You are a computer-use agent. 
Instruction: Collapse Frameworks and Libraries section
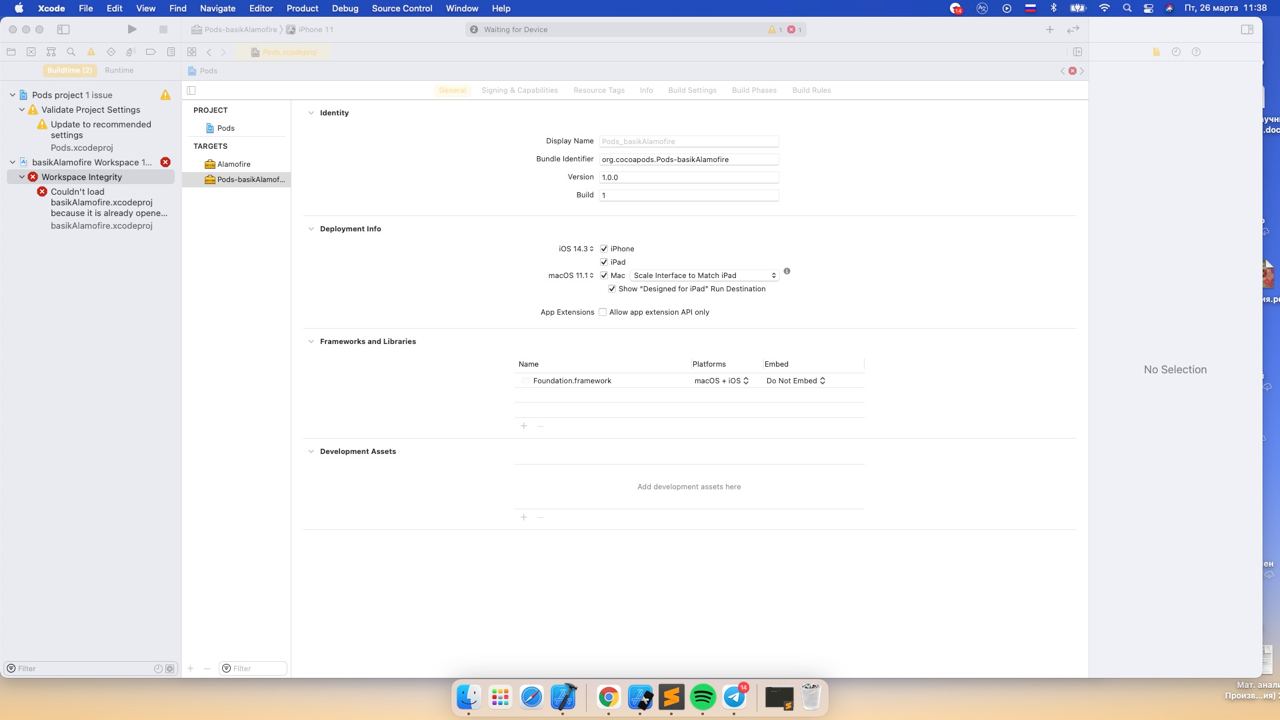point(311,341)
